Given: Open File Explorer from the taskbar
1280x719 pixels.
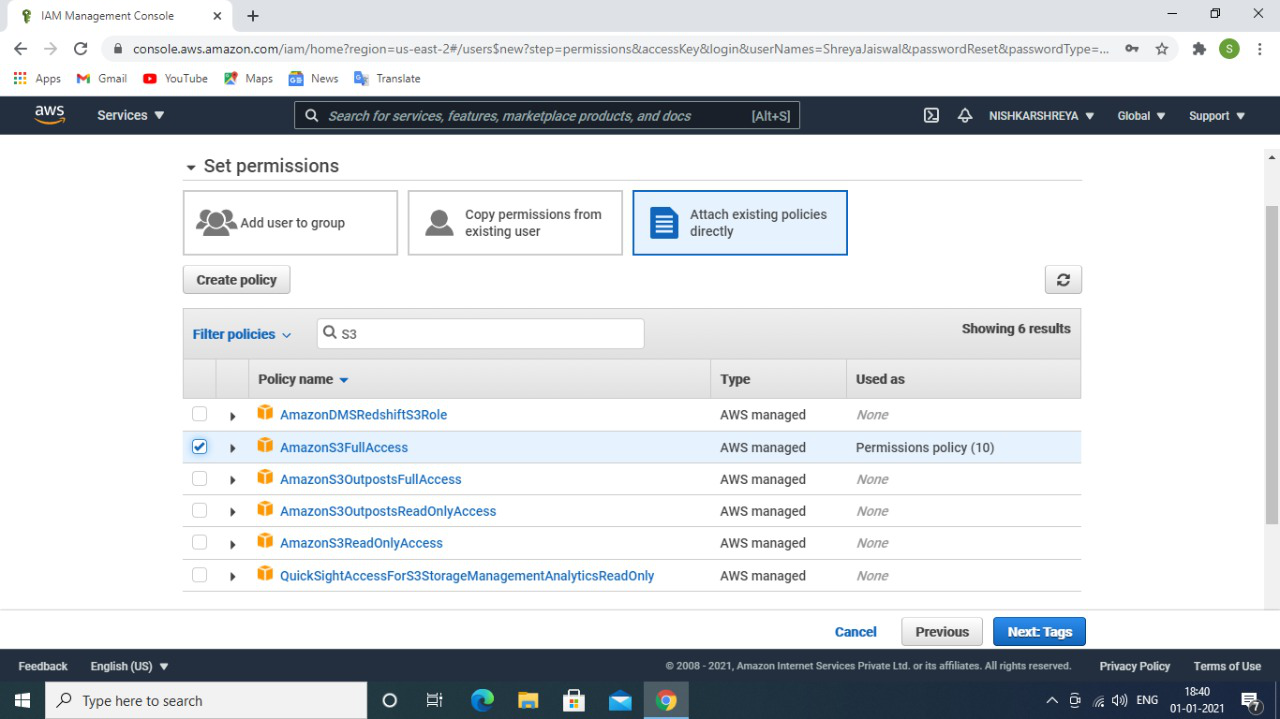Looking at the screenshot, I should click(528, 700).
